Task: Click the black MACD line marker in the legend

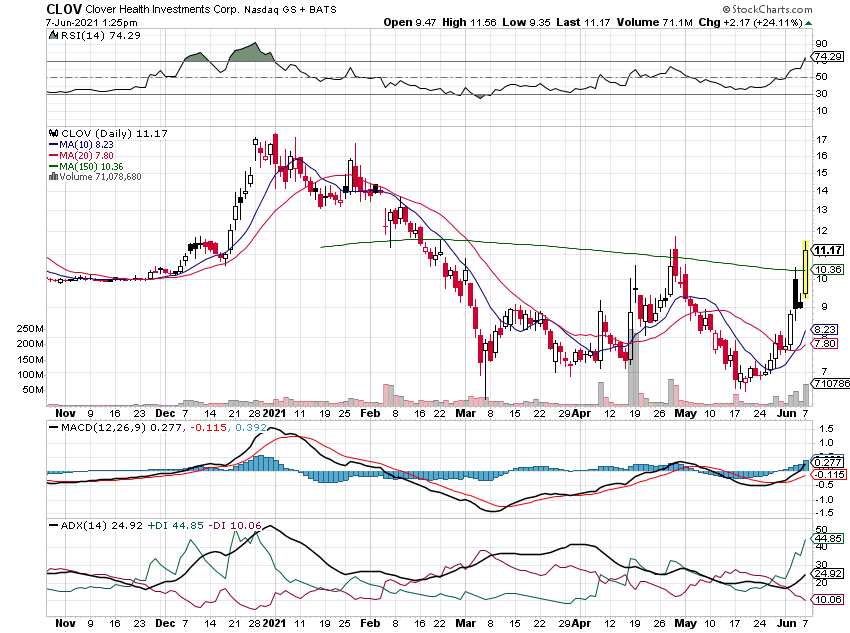Action: [x=53, y=427]
